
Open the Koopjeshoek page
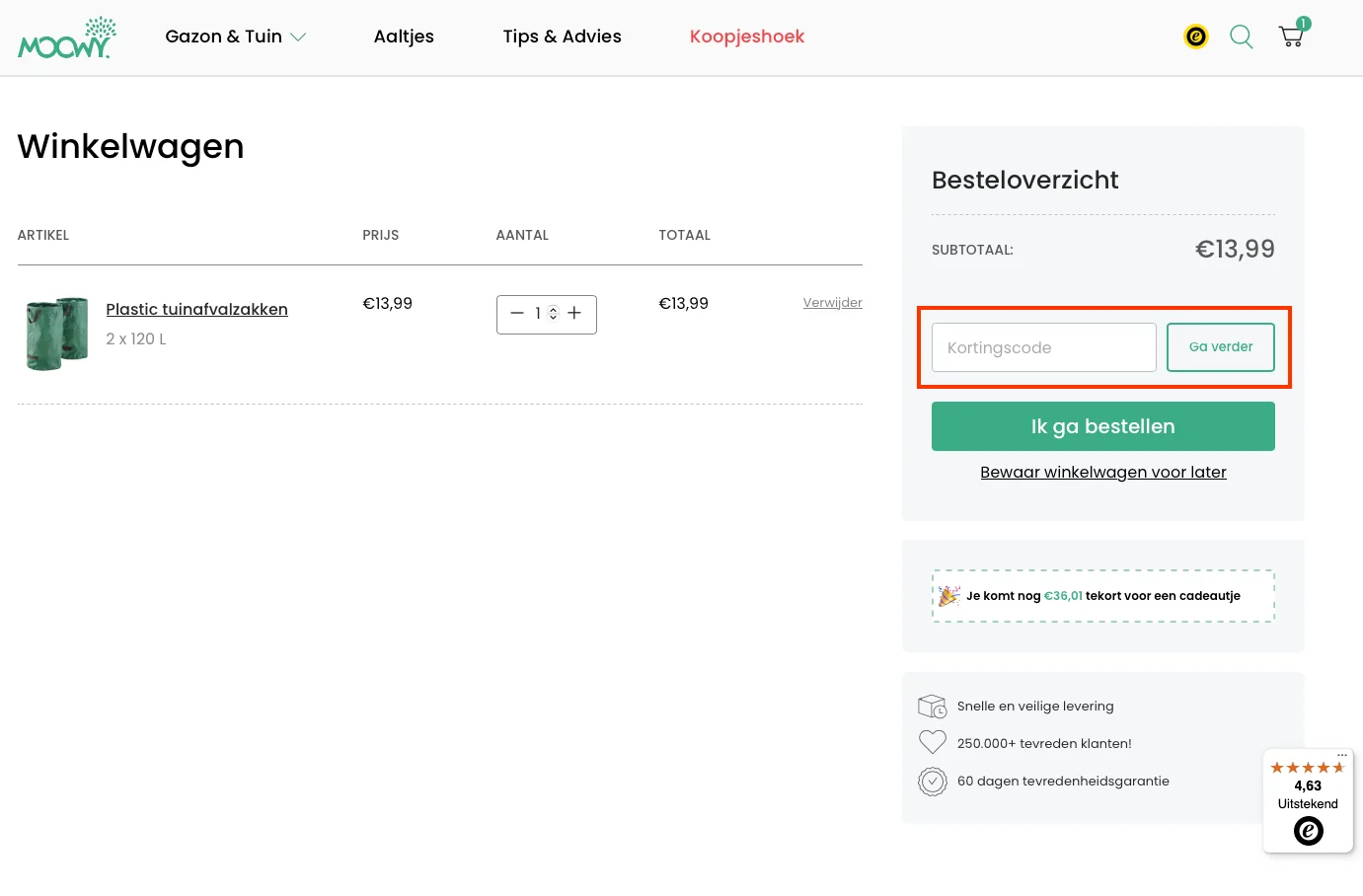[747, 37]
